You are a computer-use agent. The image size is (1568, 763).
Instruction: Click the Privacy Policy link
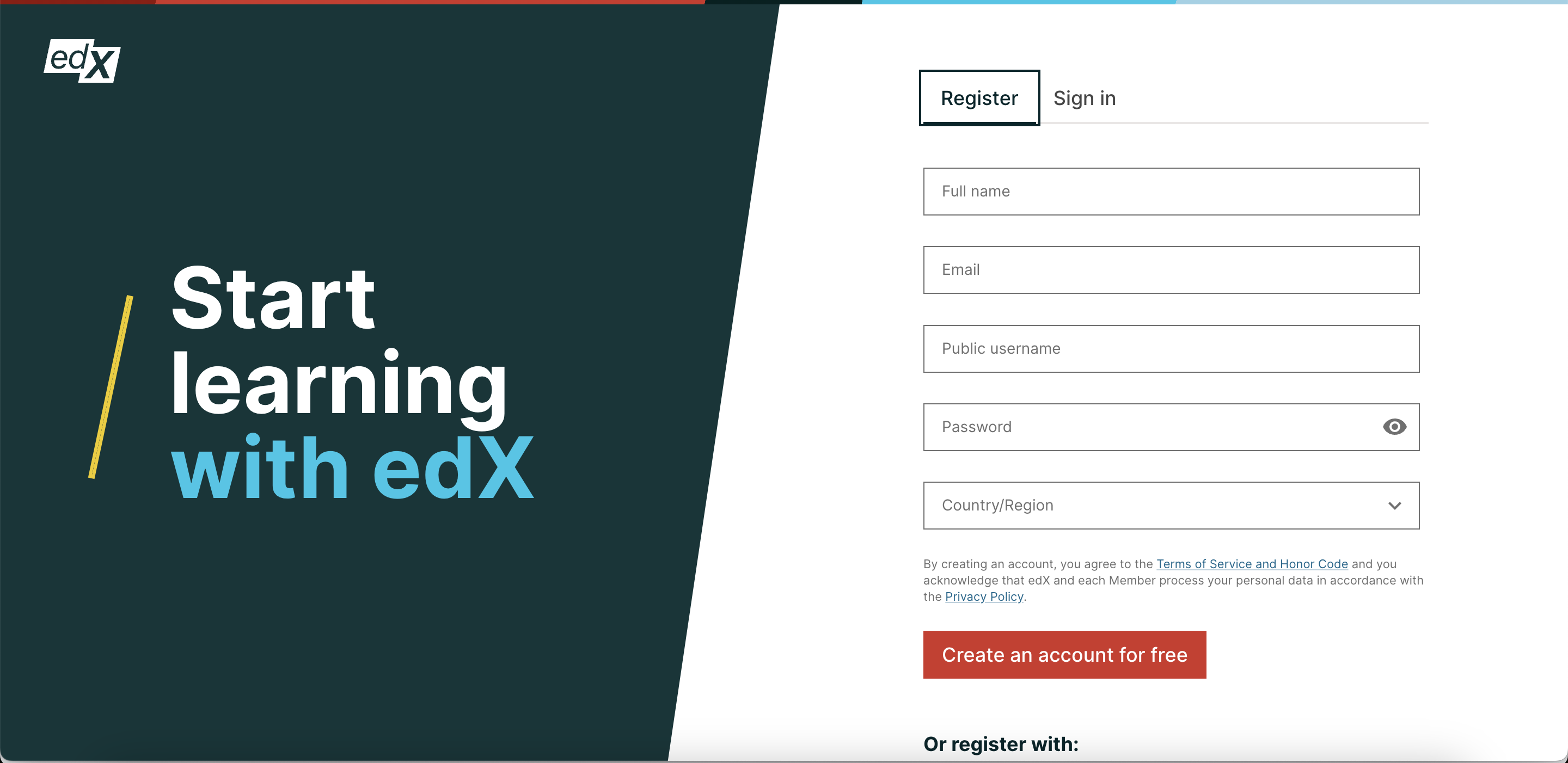tap(982, 596)
